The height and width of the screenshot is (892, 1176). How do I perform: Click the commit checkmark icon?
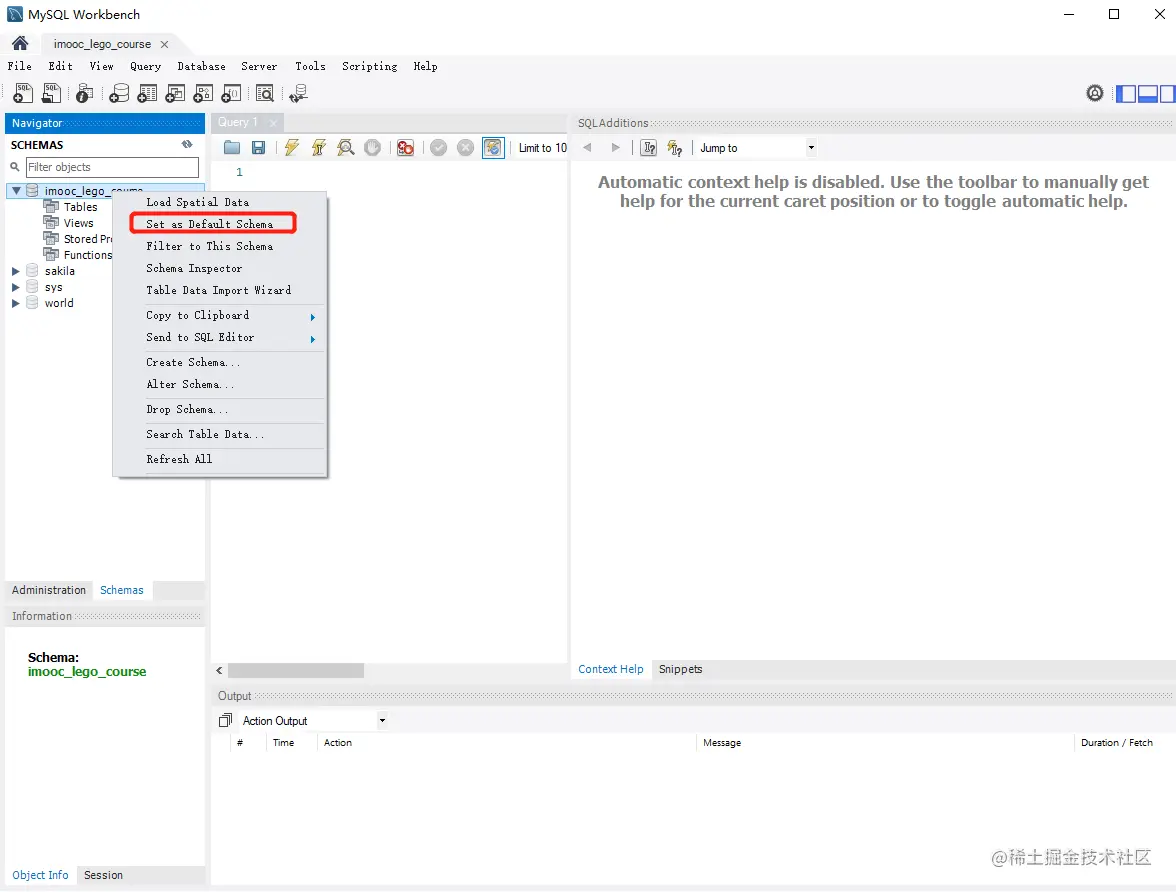point(439,148)
